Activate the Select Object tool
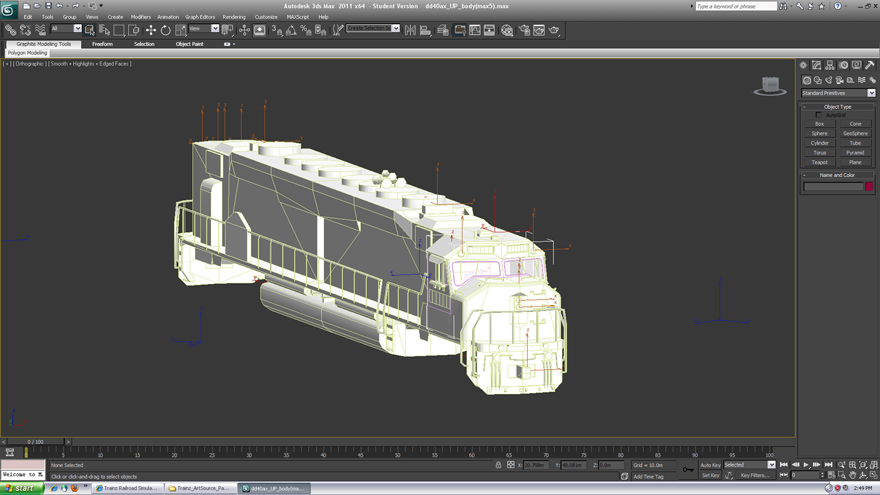The image size is (880, 495). click(90, 30)
